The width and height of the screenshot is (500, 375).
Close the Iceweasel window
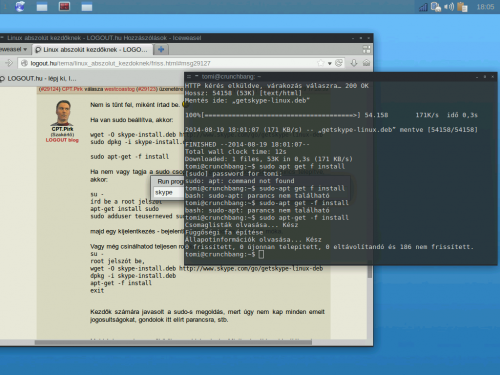(368, 38)
